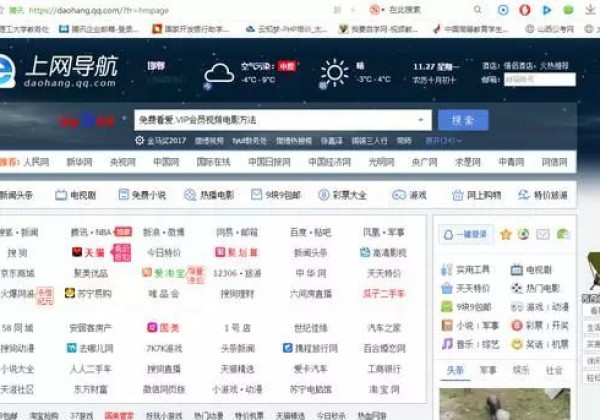Click the yellow star icon beside 一键登录
Image resolution: width=600 pixels, height=420 pixels.
[505, 234]
